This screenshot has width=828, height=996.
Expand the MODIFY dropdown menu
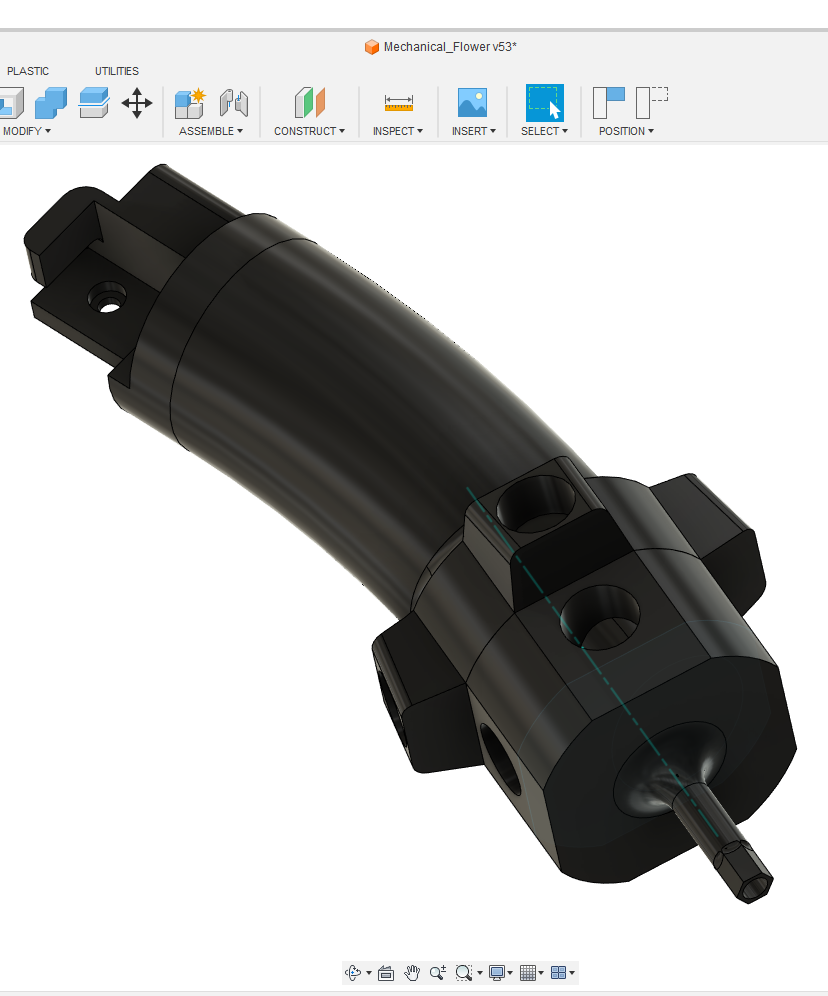tap(27, 131)
